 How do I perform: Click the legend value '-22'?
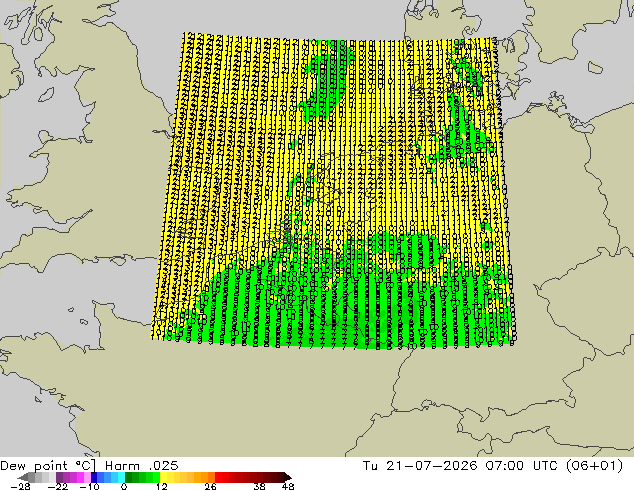58,486
